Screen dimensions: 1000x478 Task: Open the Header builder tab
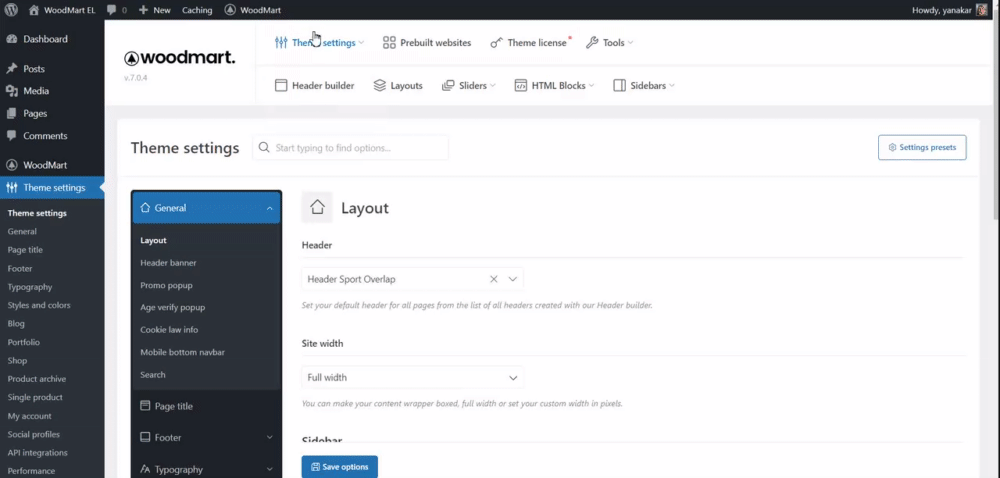[314, 85]
